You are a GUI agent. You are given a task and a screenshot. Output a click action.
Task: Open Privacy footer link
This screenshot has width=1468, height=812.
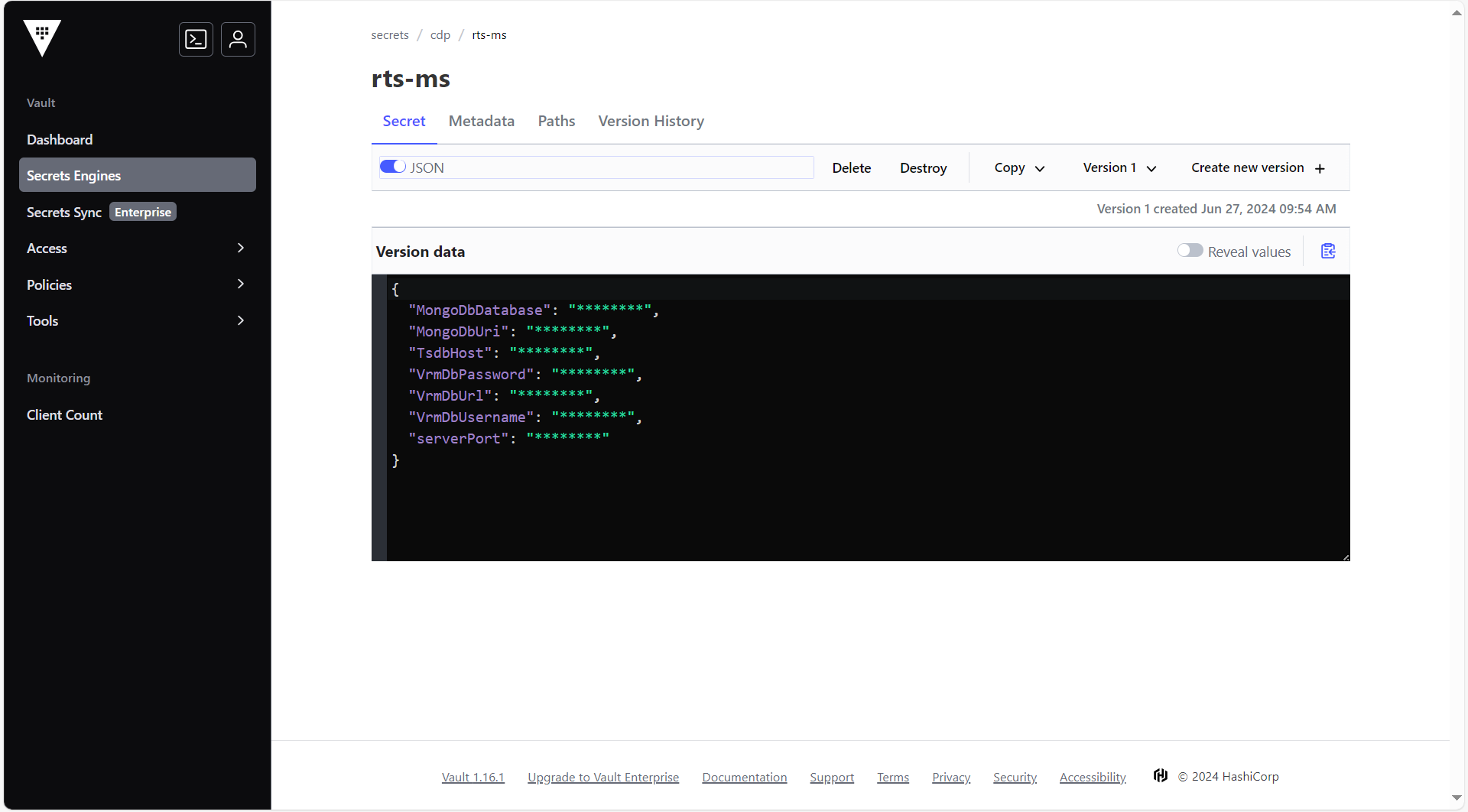pyautogui.click(x=951, y=777)
